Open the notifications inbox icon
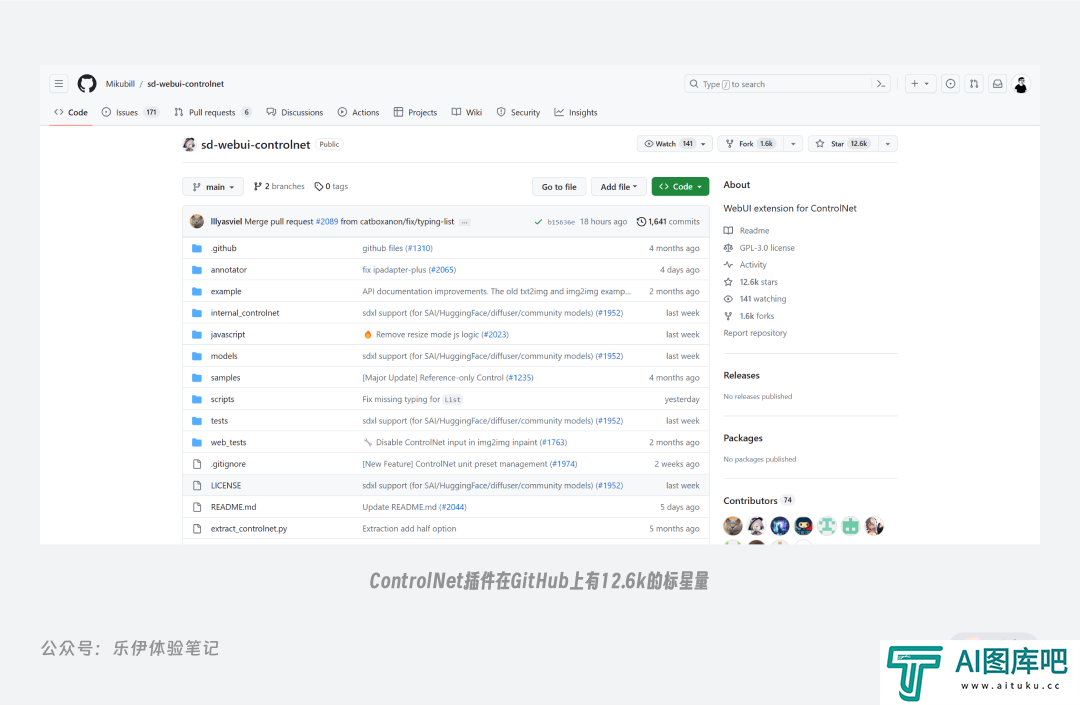1080x705 pixels. (x=997, y=84)
